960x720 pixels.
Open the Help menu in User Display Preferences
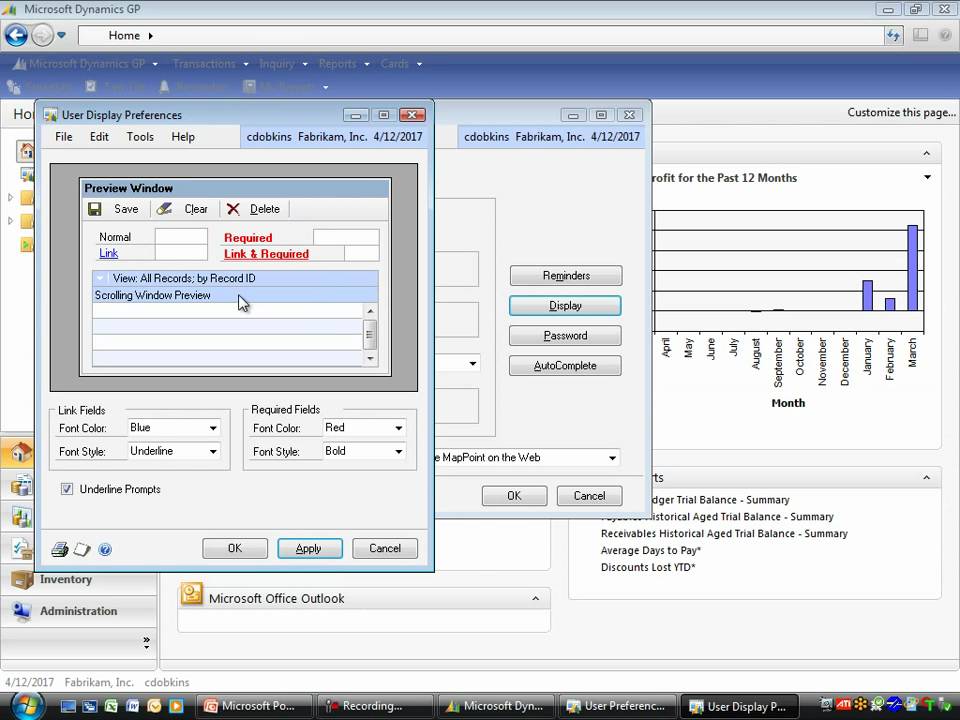tap(183, 137)
